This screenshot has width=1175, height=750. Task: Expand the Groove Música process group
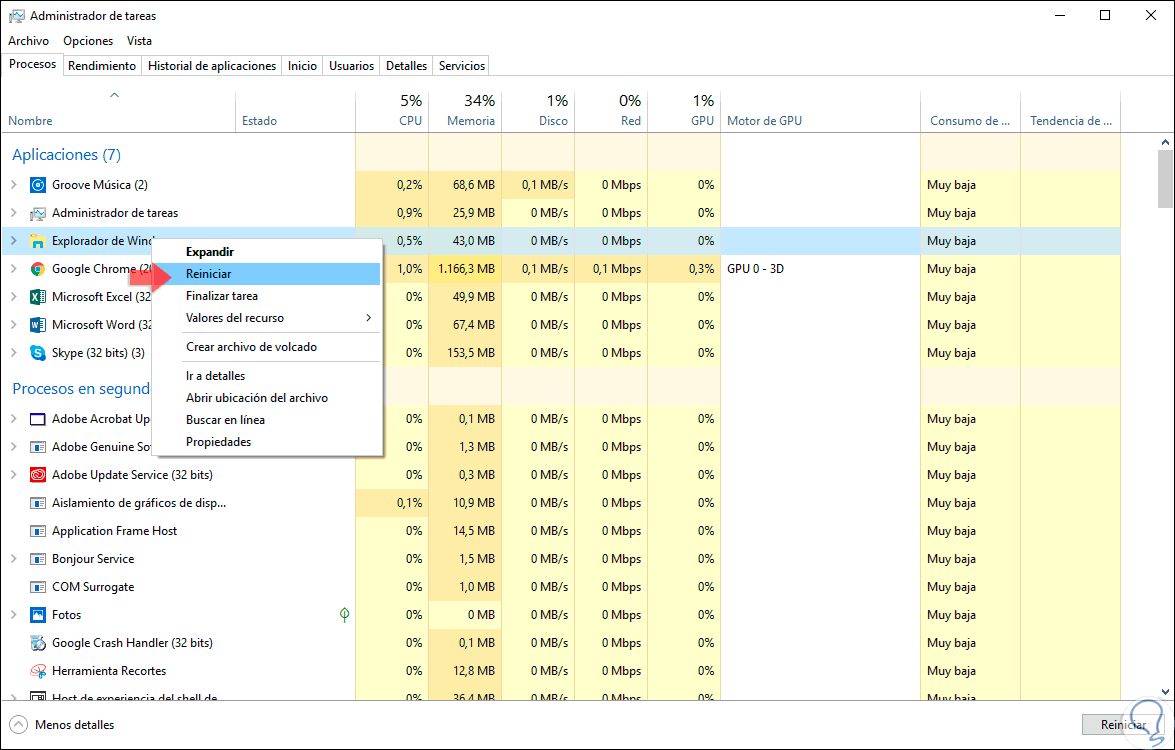coord(14,185)
